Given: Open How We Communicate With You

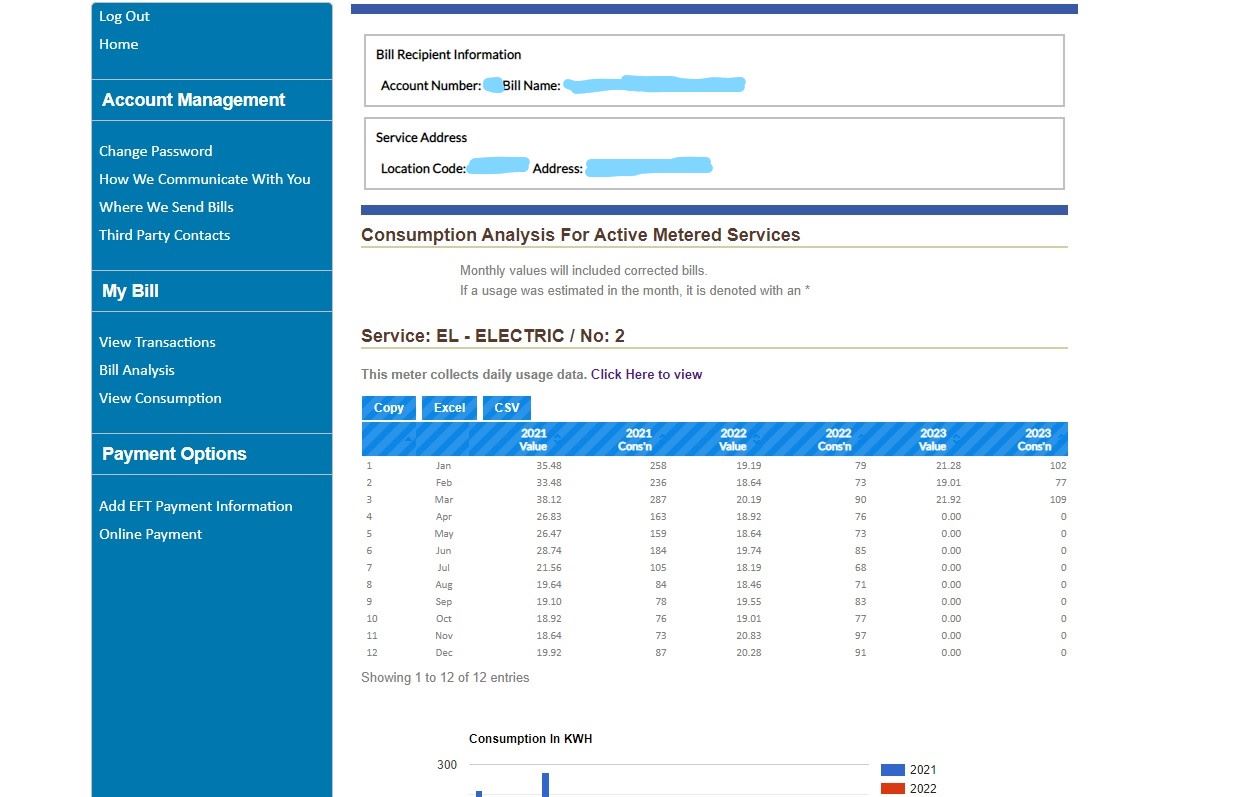Looking at the screenshot, I should [205, 179].
